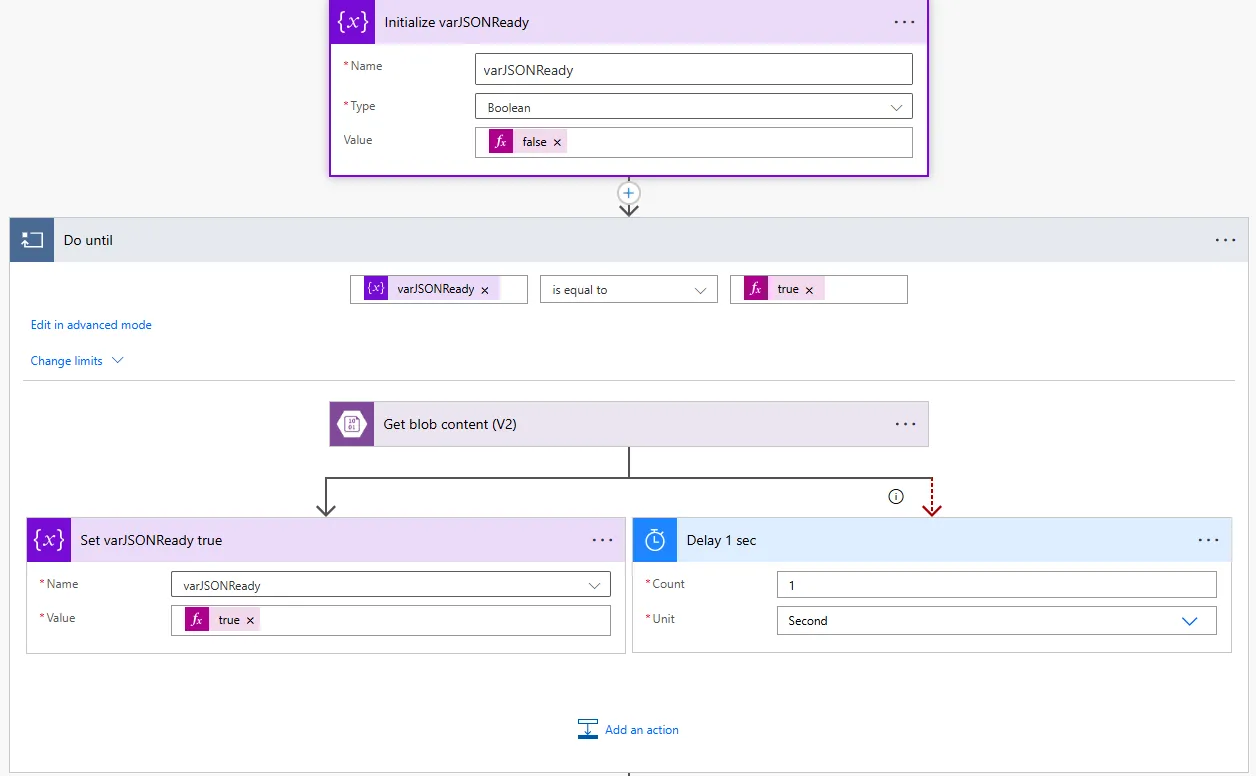The width and height of the screenshot is (1256, 776).
Task: Click the Get blob content (V2) blob icon
Action: click(x=352, y=424)
